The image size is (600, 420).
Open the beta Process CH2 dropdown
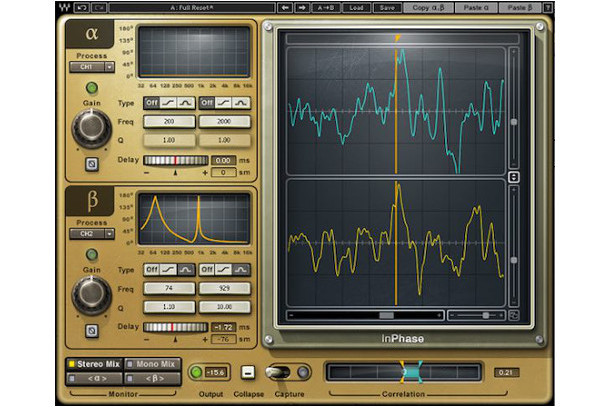tap(92, 234)
